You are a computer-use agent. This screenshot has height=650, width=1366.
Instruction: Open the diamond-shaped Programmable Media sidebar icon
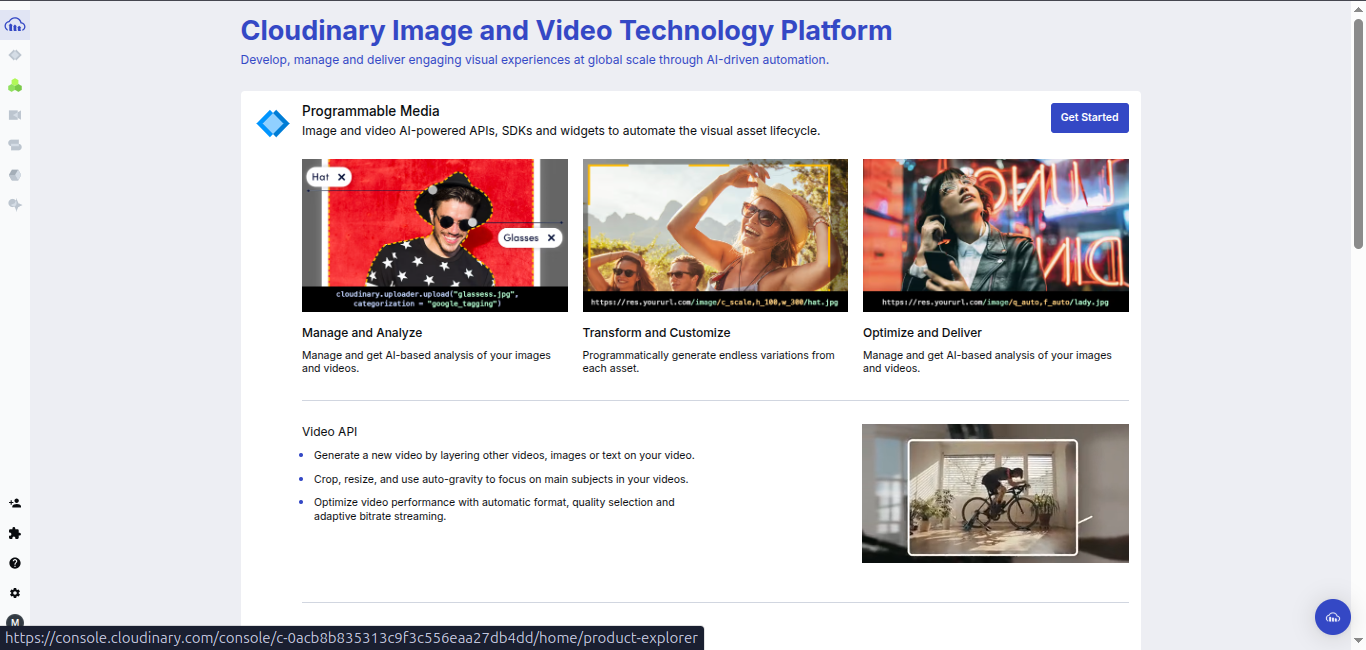pyautogui.click(x=15, y=55)
